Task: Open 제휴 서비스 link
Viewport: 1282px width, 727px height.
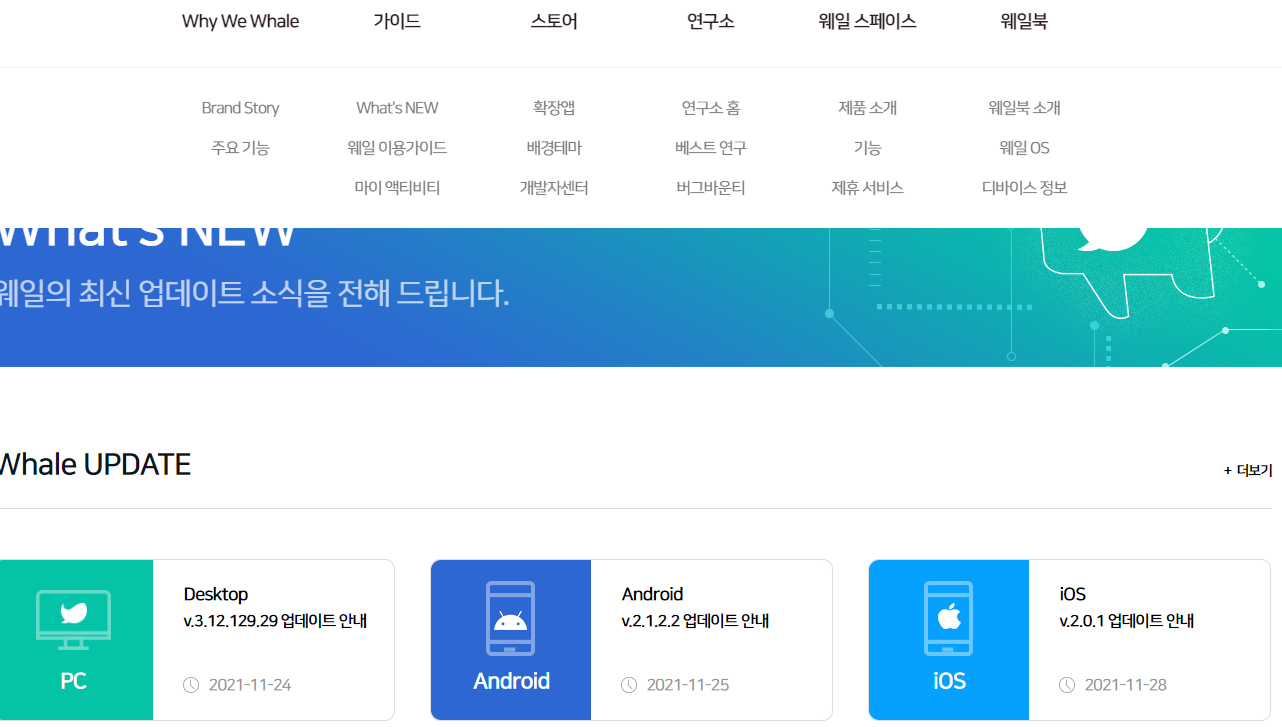Action: coord(867,188)
